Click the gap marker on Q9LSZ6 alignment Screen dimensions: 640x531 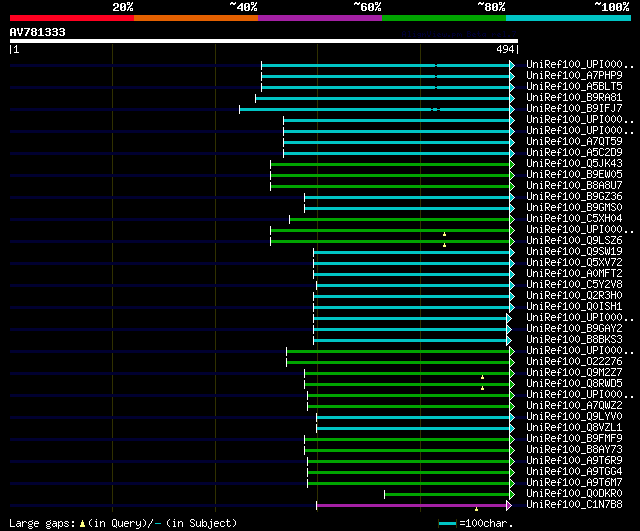[x=444, y=245]
